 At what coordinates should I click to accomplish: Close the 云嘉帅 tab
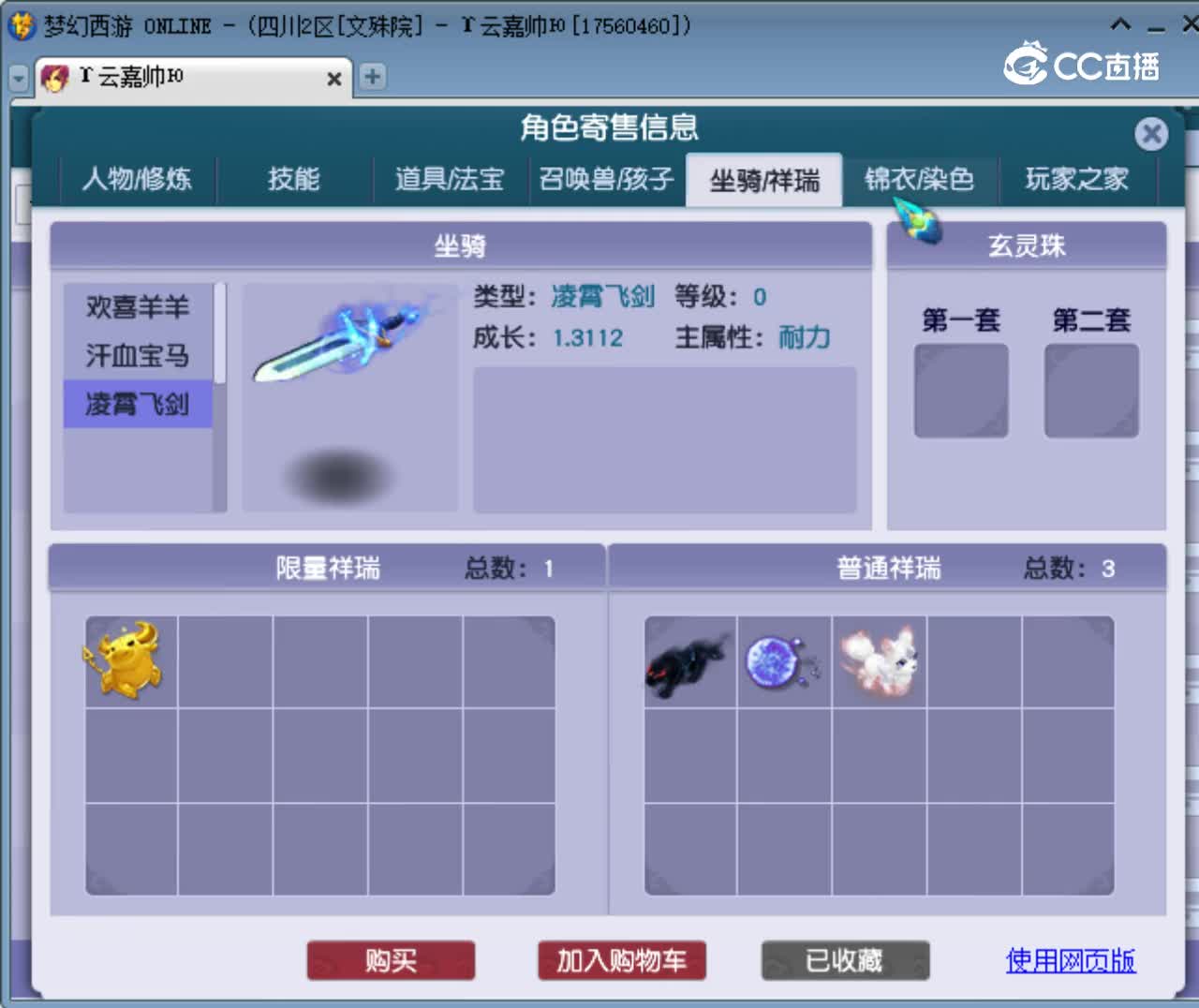pyautogui.click(x=333, y=79)
